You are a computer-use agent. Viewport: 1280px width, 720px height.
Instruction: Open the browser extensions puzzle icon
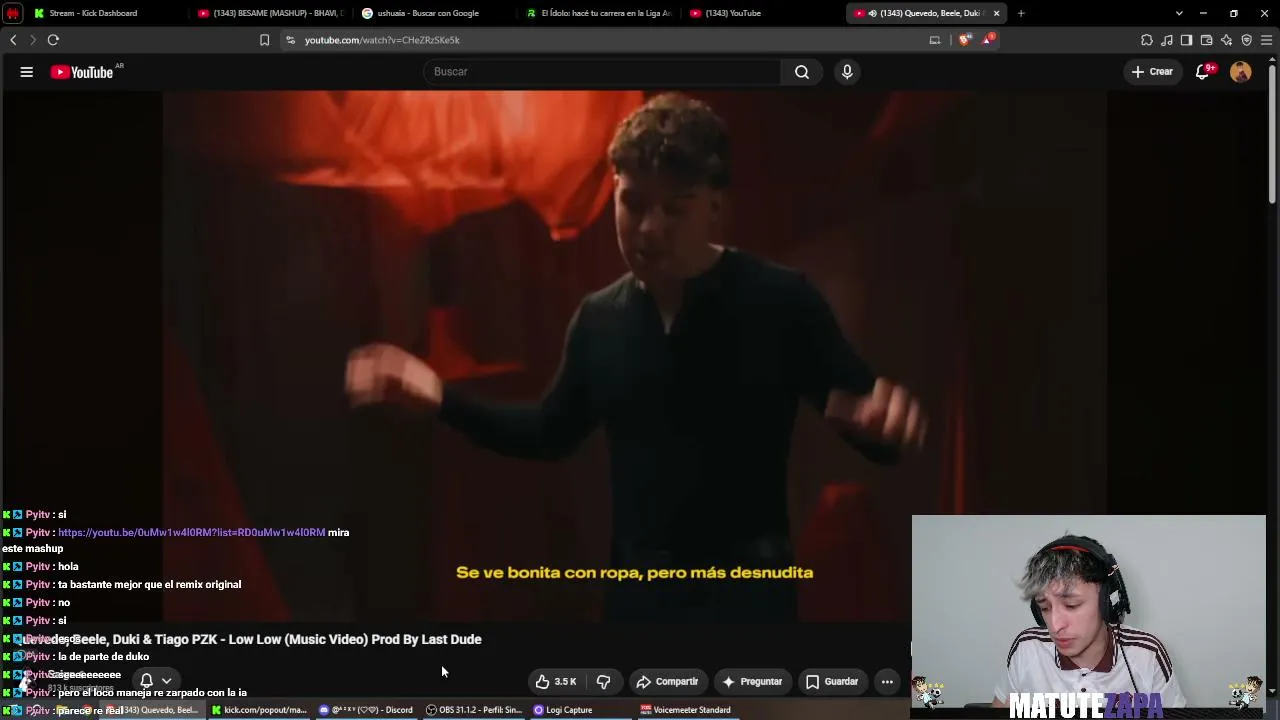coord(1147,40)
